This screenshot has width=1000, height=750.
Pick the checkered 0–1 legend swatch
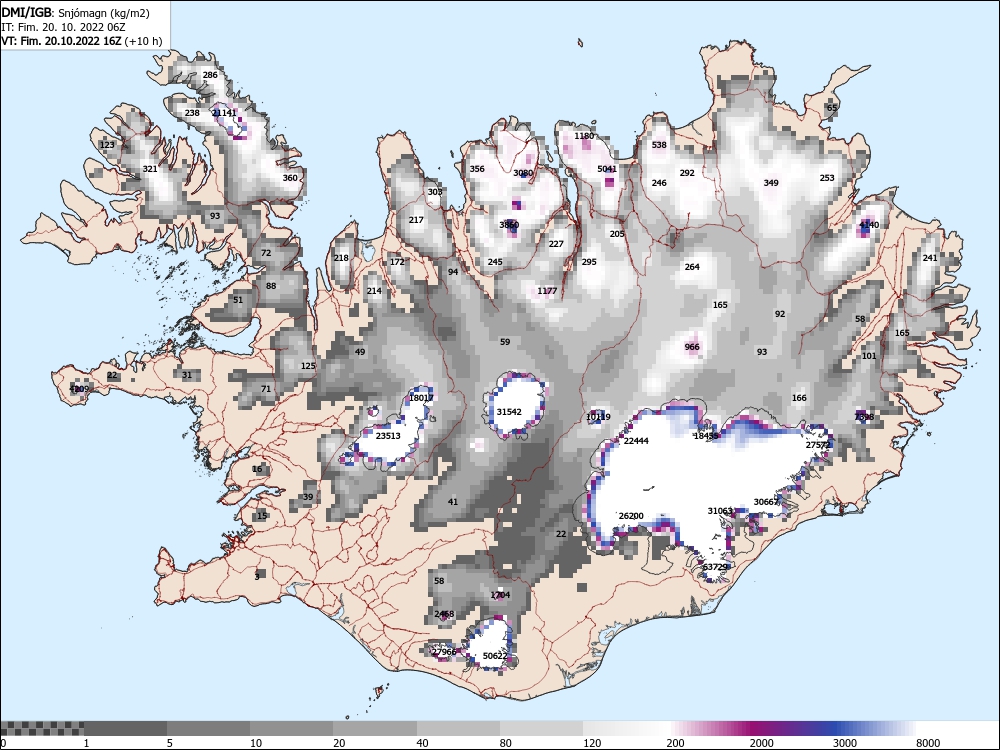pyautogui.click(x=42, y=728)
